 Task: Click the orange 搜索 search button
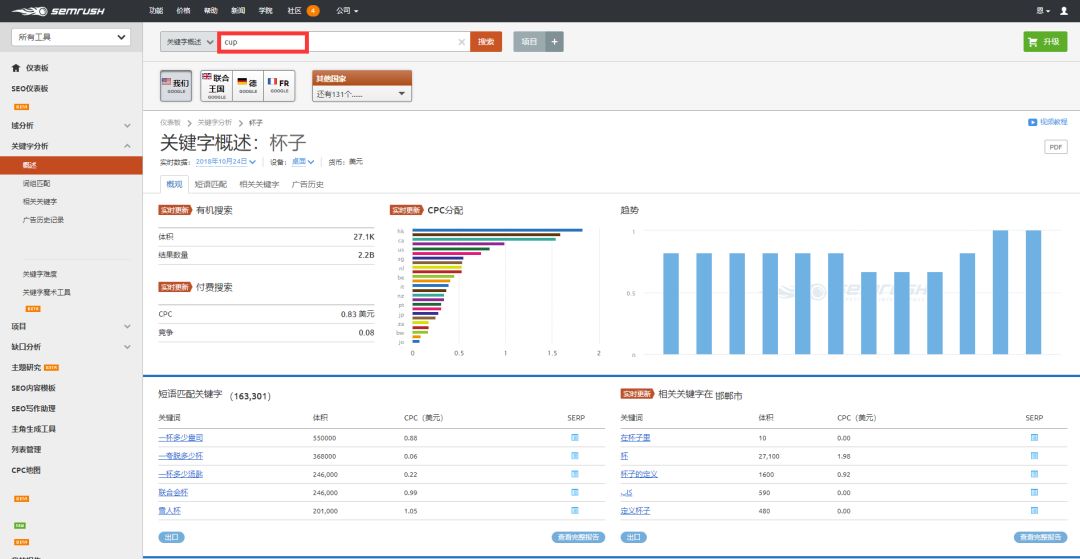486,42
